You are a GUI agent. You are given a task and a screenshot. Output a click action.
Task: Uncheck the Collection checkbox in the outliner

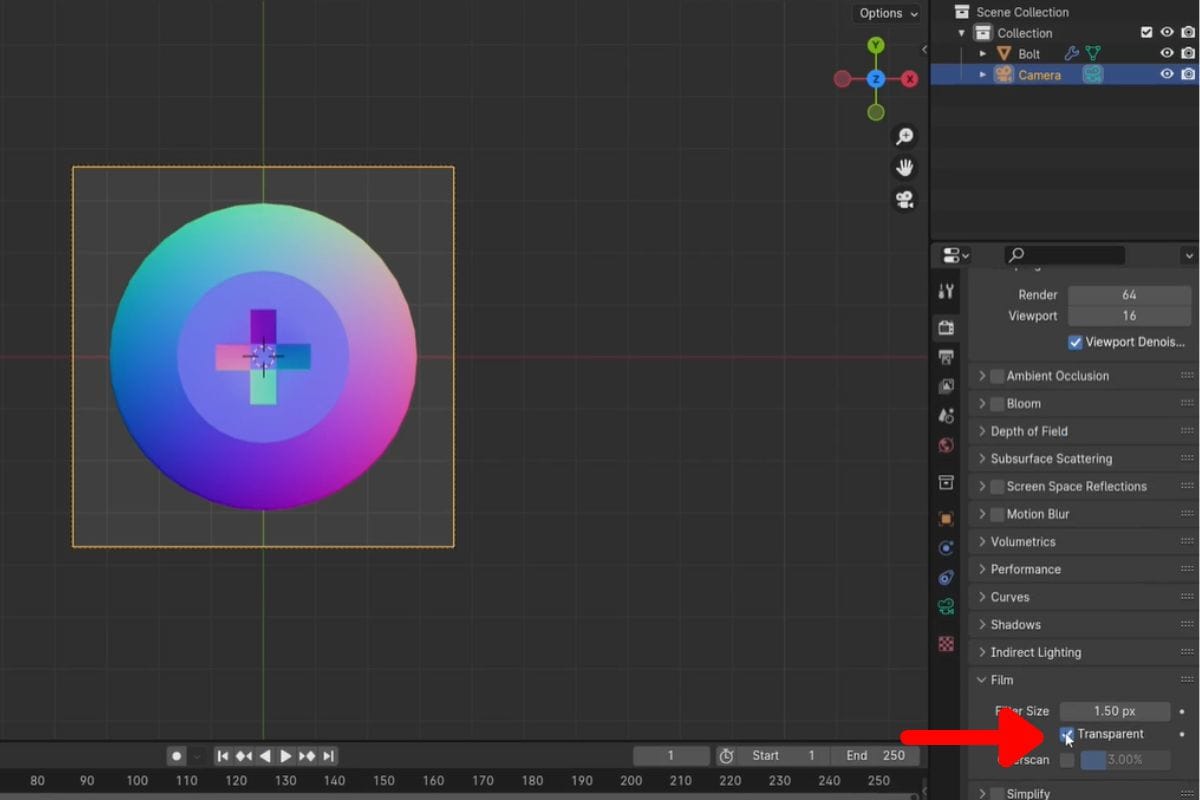point(1146,32)
